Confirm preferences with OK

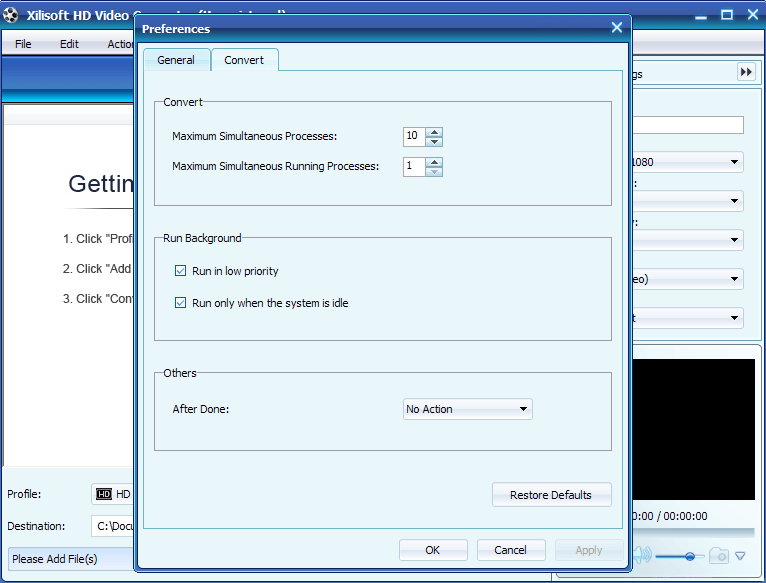(x=433, y=550)
